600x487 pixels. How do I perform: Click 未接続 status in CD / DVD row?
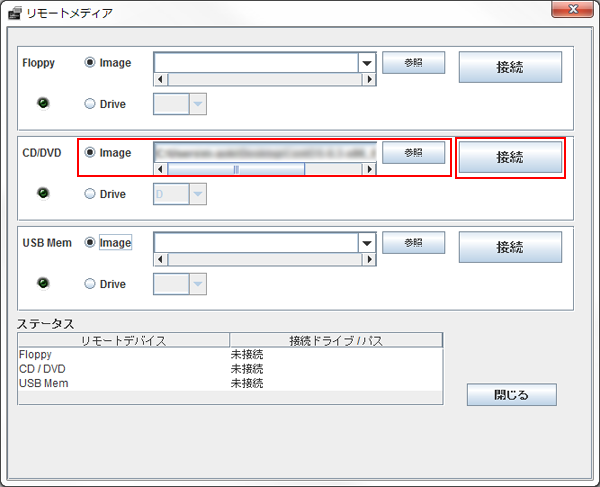(x=247, y=369)
